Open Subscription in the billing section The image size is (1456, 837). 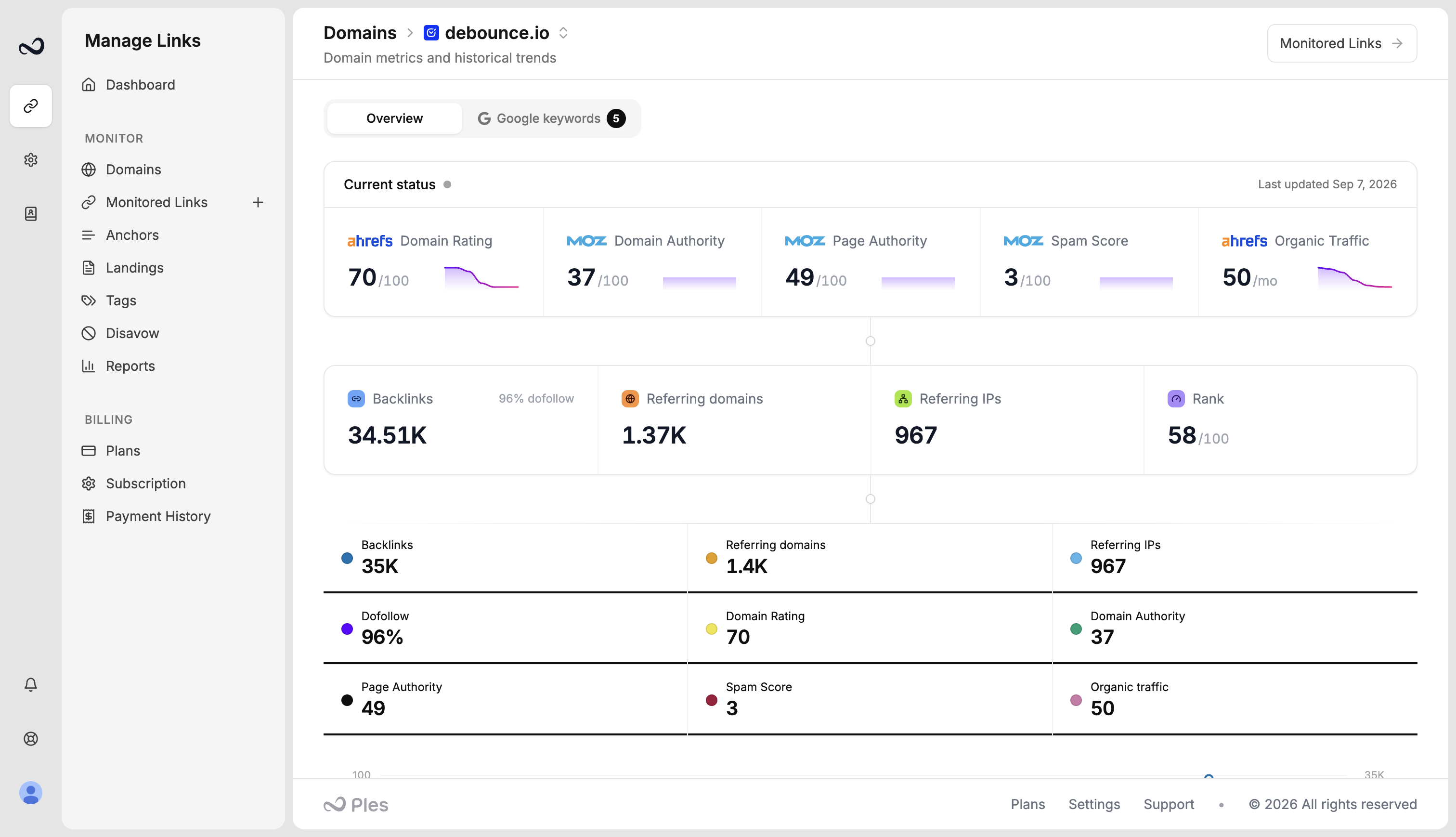tap(145, 484)
